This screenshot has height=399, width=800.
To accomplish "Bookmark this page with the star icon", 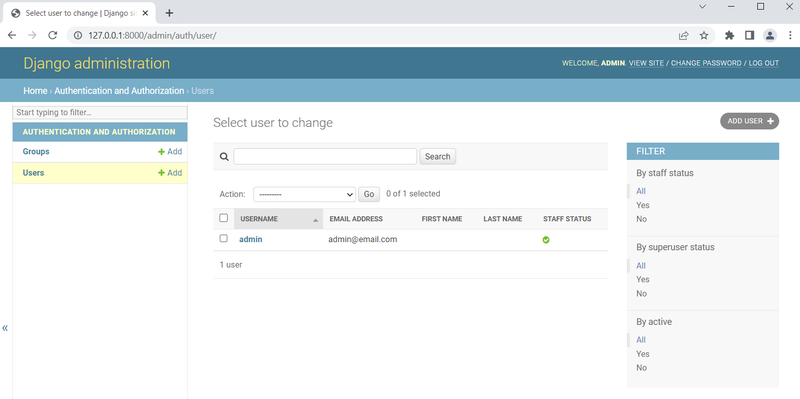I will pyautogui.click(x=704, y=35).
